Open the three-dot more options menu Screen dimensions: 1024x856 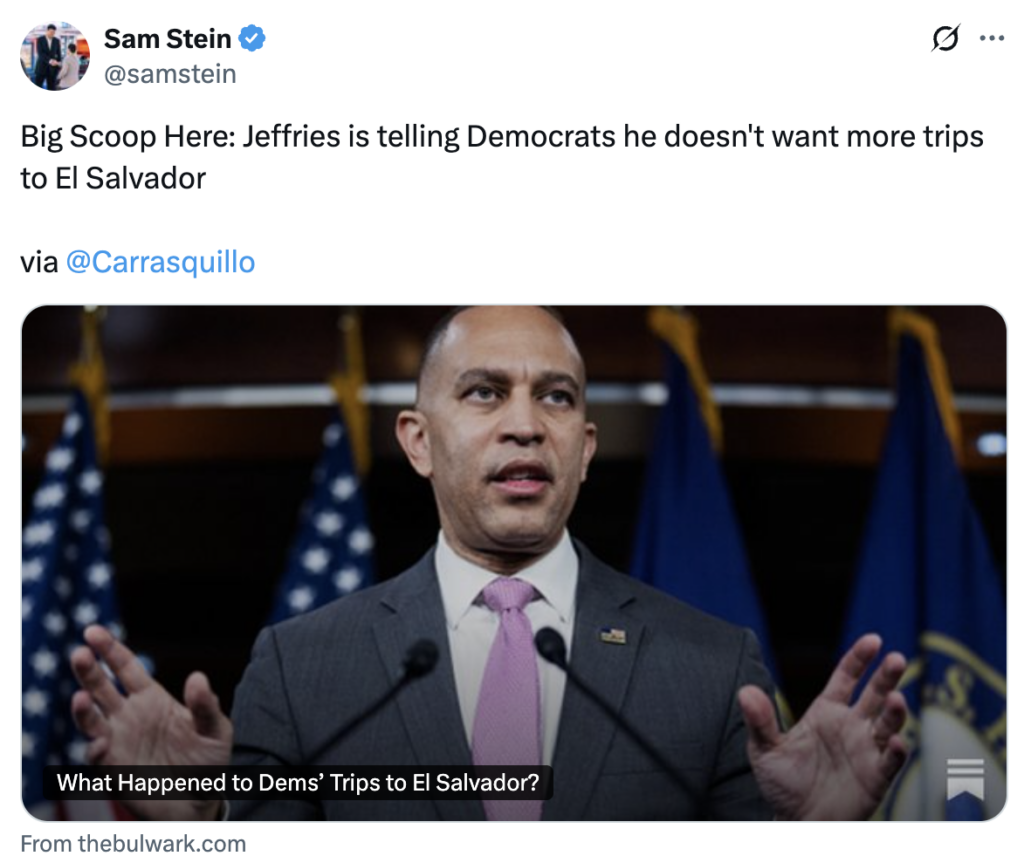pos(991,39)
